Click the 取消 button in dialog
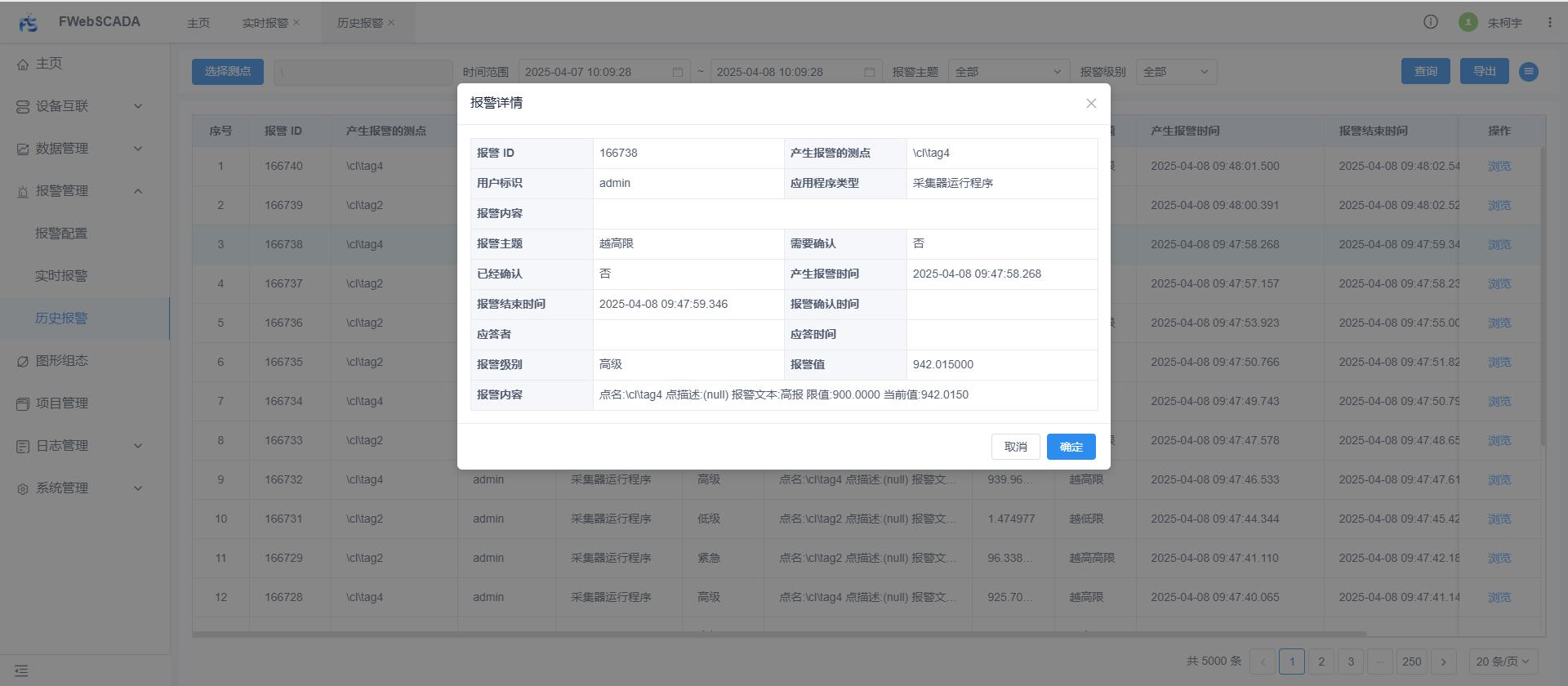The height and width of the screenshot is (686, 1568). pos(1015,447)
